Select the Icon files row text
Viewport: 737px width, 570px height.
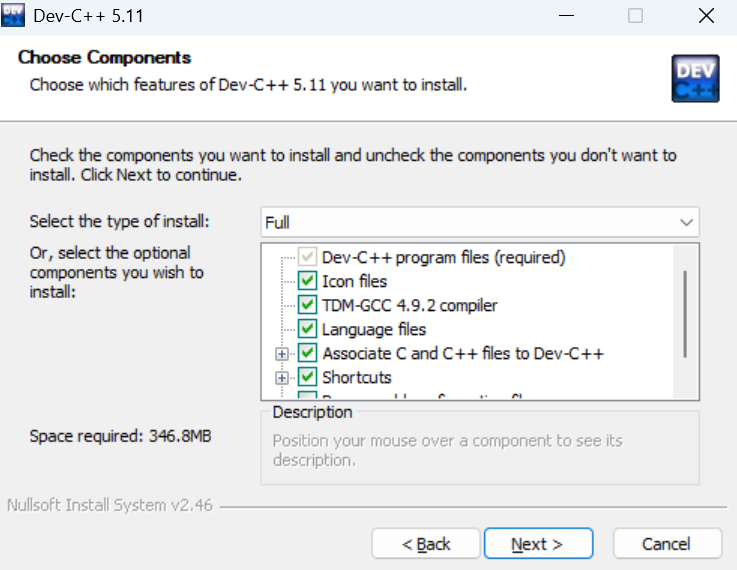[354, 281]
